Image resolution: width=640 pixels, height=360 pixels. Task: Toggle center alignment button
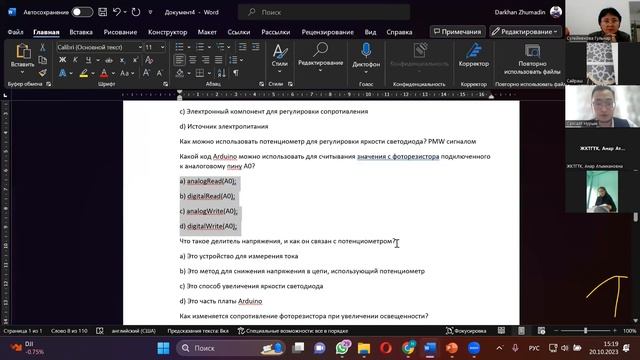(x=193, y=60)
